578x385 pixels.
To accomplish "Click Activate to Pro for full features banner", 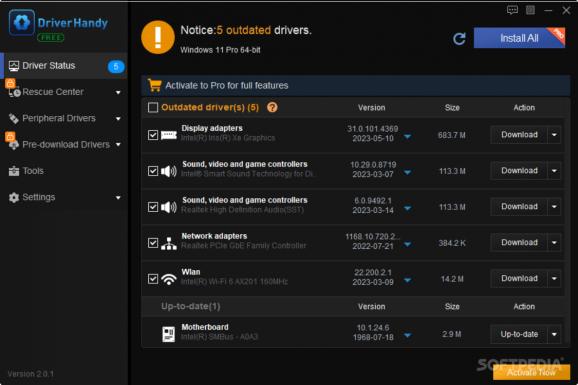I will click(356, 86).
